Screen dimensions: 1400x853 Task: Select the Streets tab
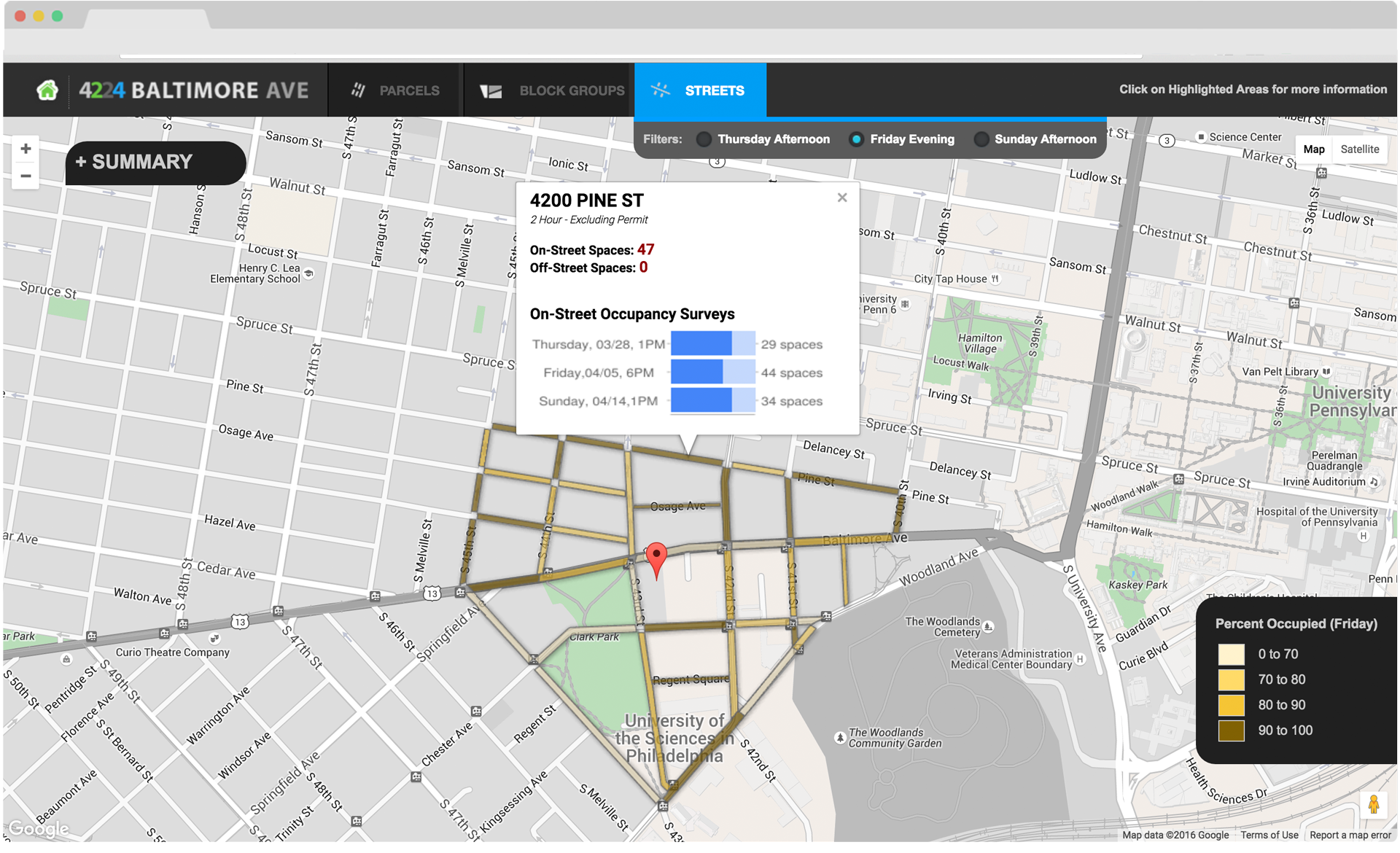[700, 90]
